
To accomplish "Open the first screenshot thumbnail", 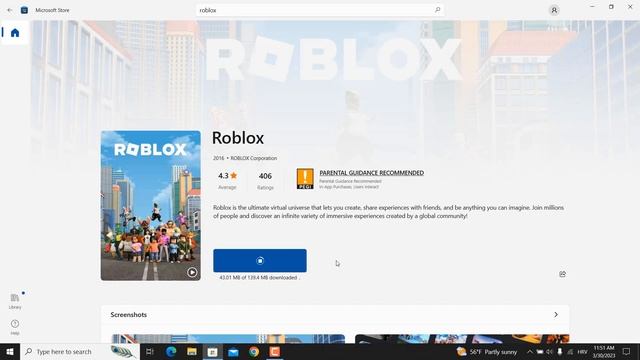I will [228, 339].
